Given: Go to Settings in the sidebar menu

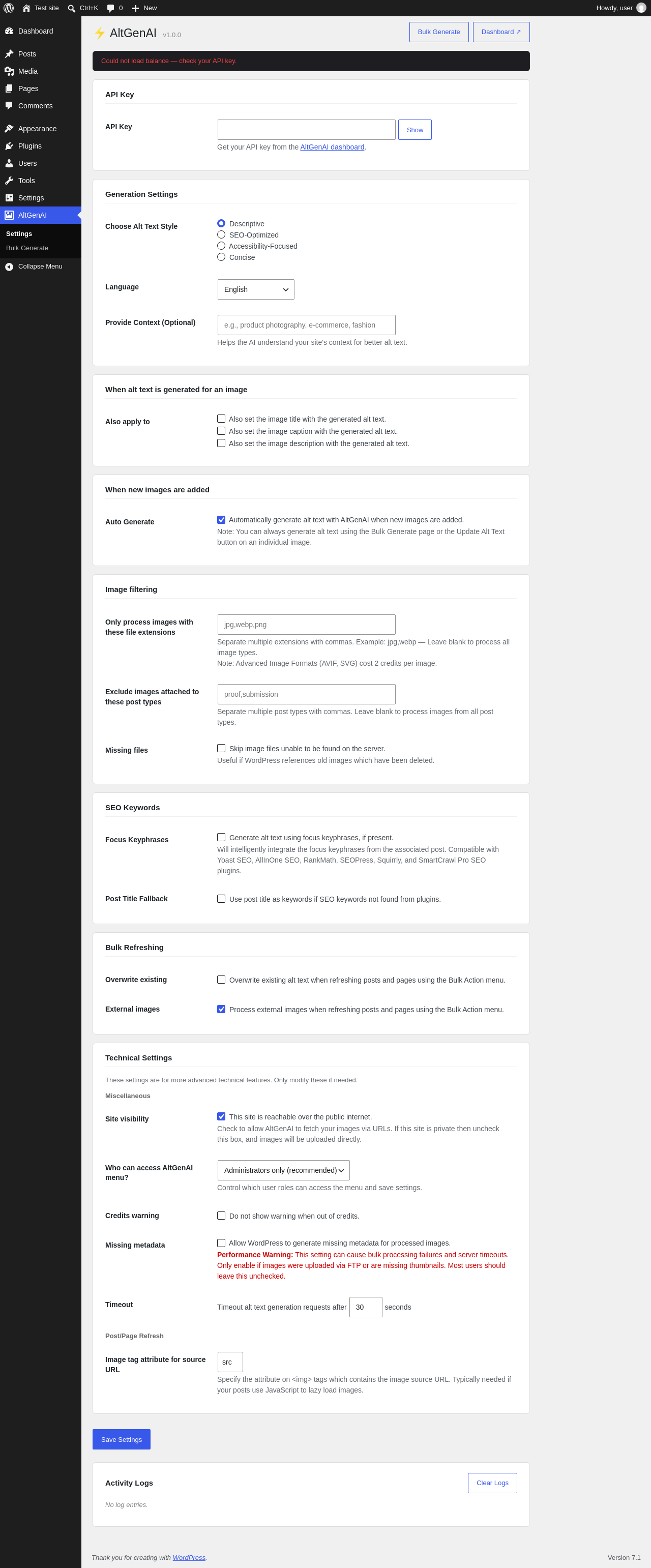Looking at the screenshot, I should click(x=31, y=198).
